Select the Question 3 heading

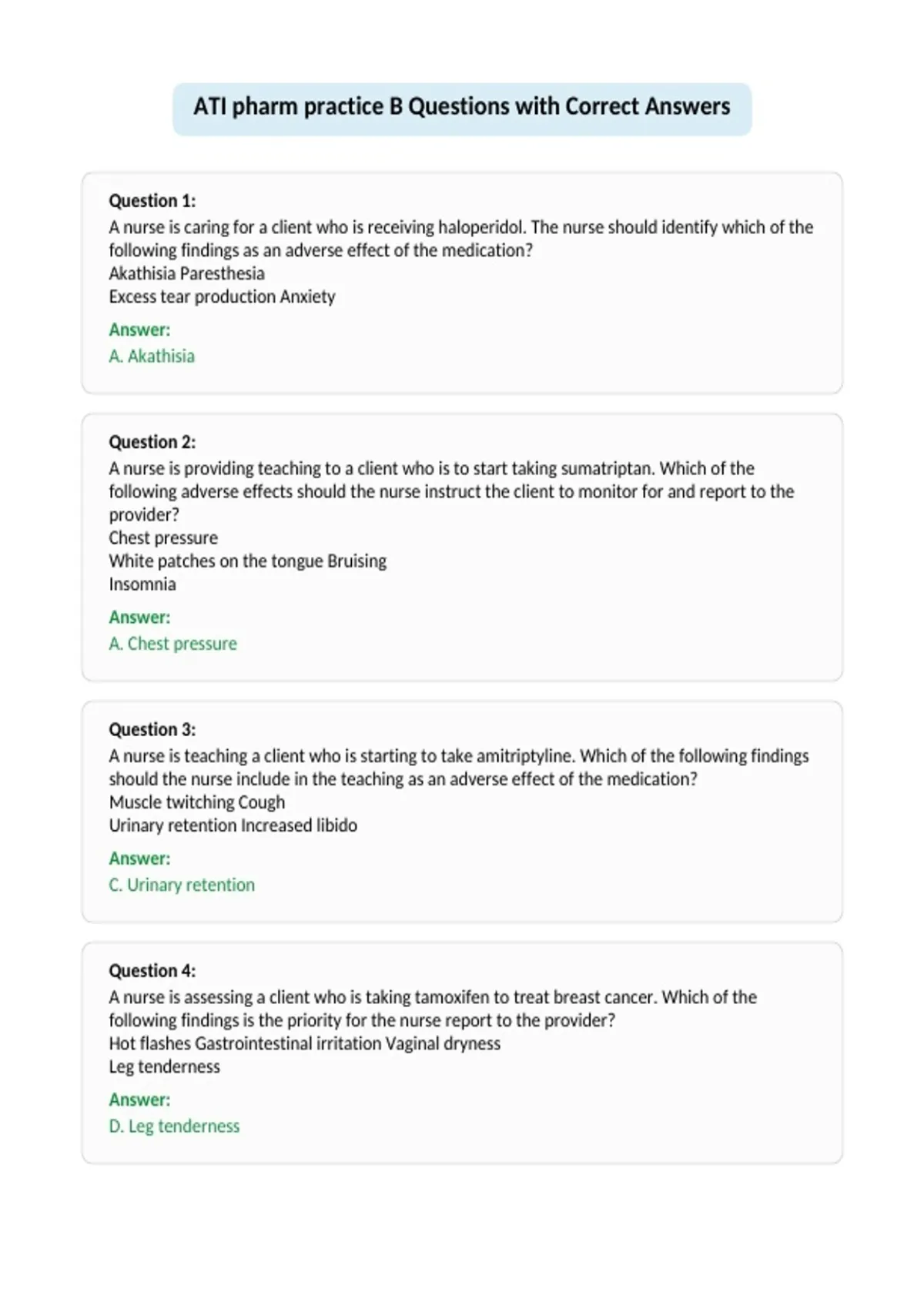coord(152,729)
